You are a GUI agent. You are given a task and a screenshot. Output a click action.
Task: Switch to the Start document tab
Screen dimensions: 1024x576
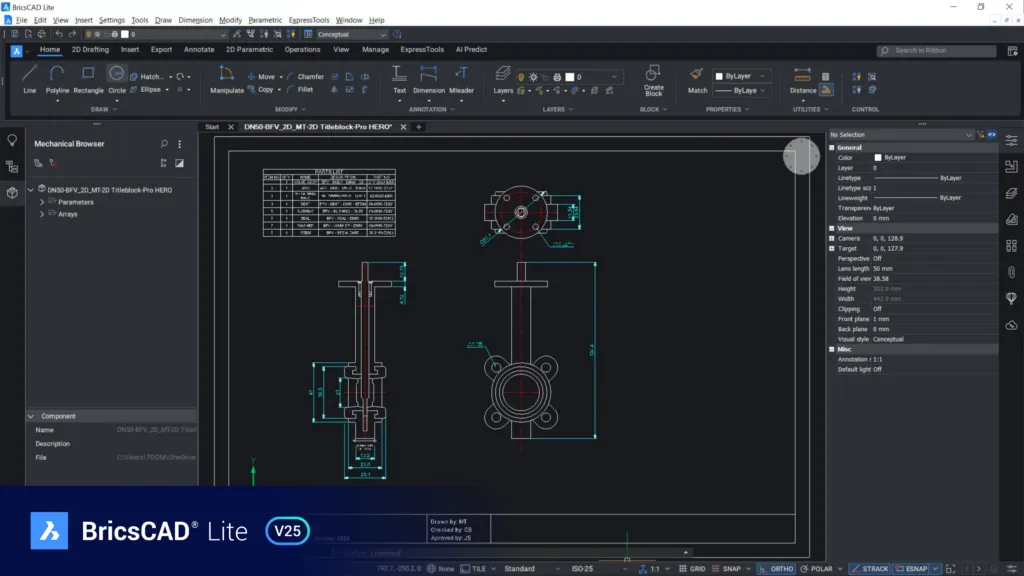pos(212,127)
